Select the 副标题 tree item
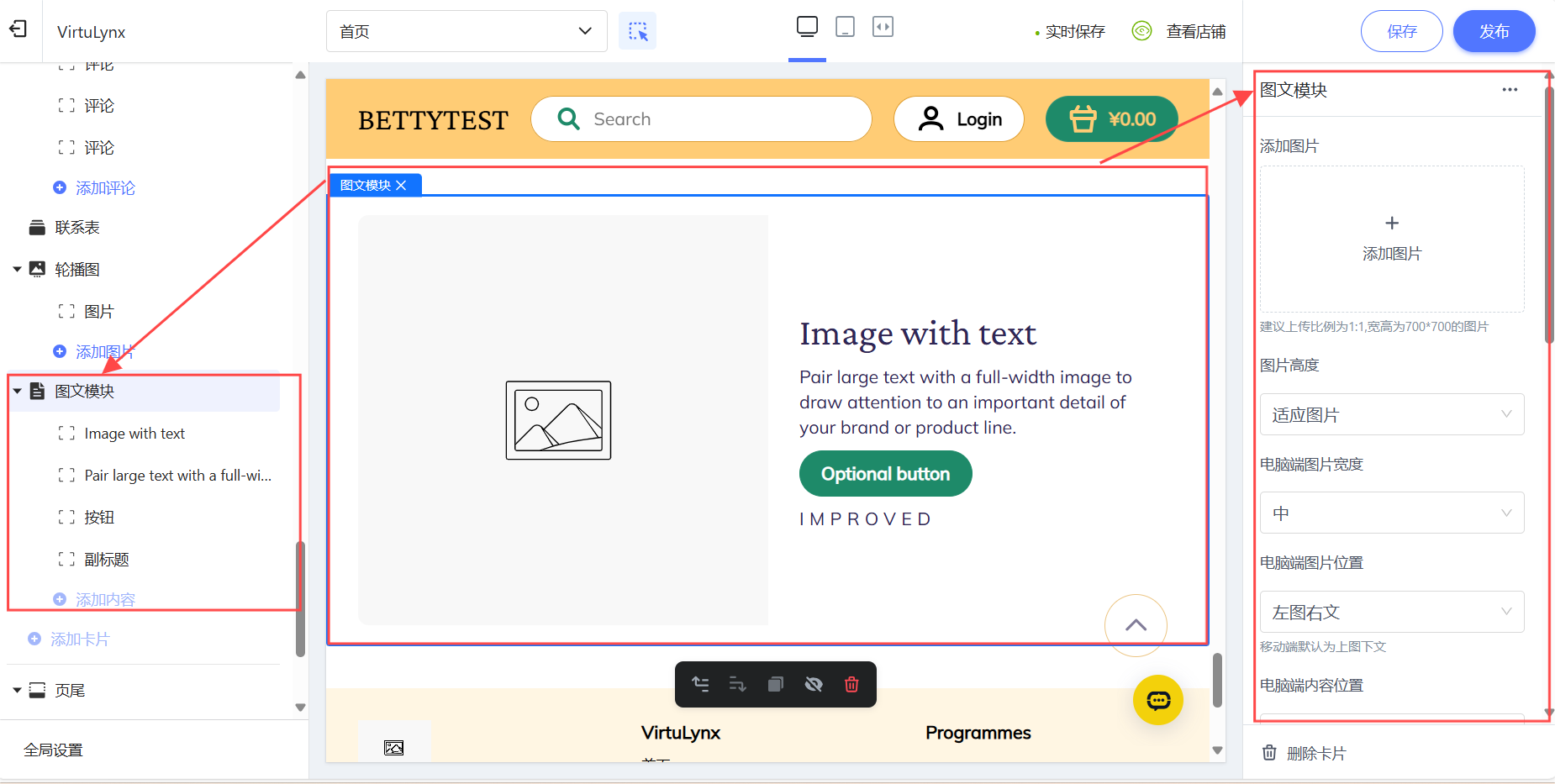The image size is (1555, 784). (x=107, y=560)
